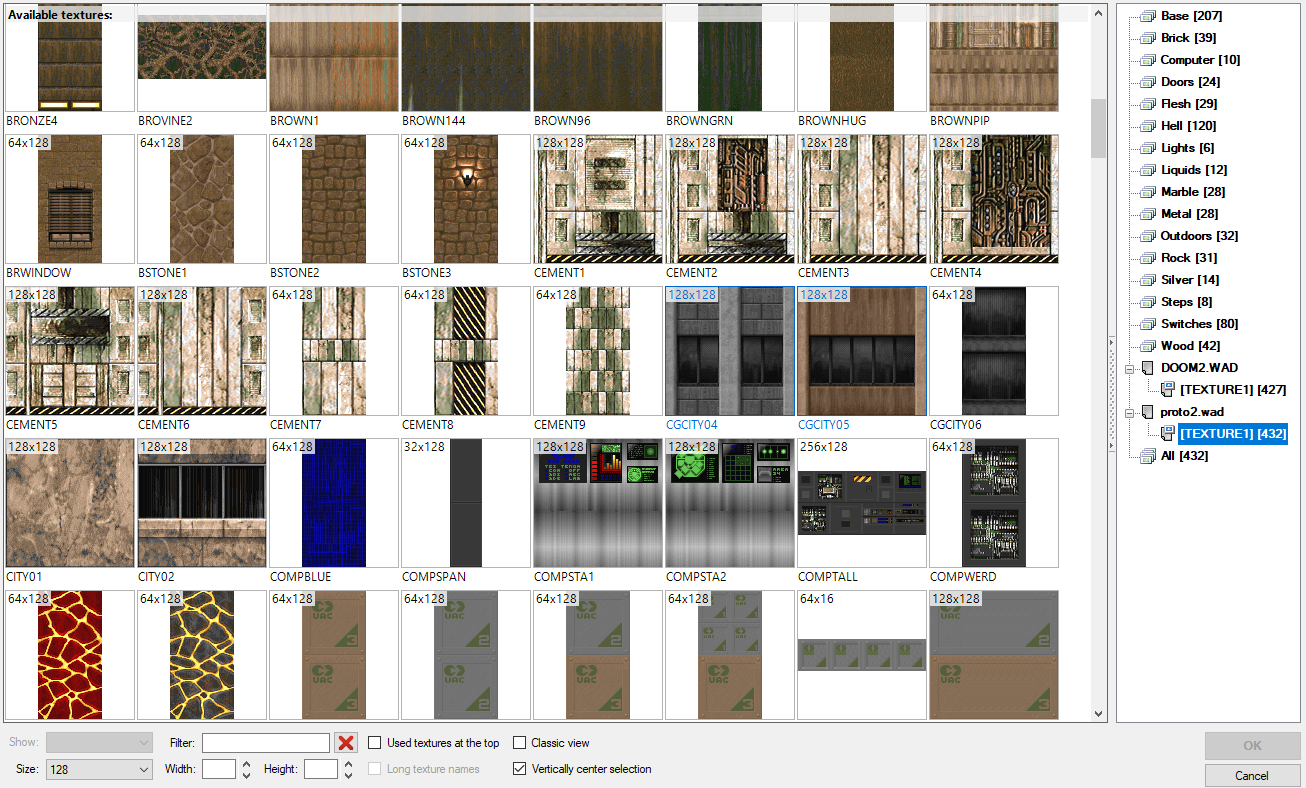Select the BROVINE2 texture

(201, 57)
